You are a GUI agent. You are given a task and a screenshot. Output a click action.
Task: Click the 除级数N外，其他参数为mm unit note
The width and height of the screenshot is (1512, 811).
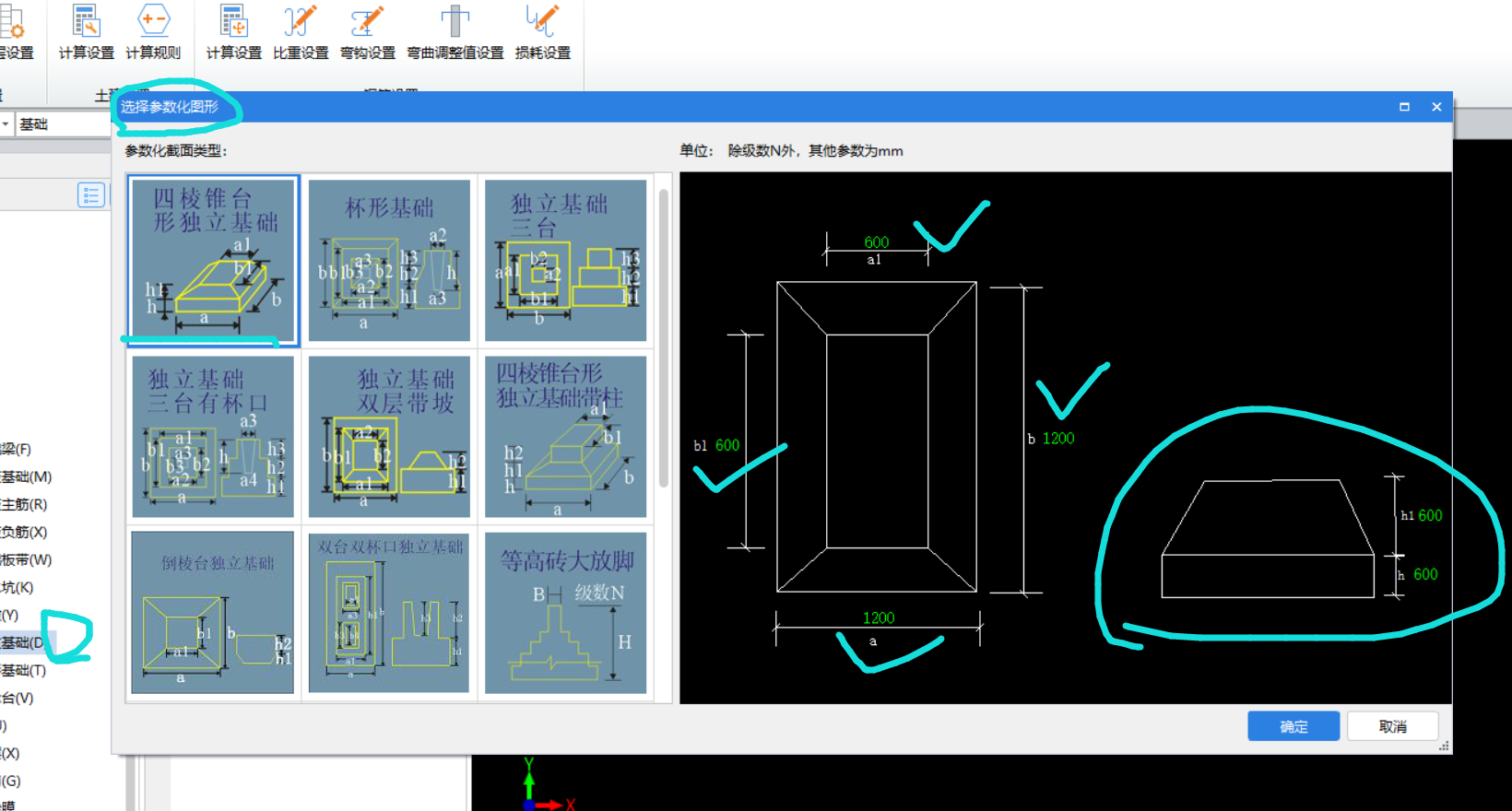pos(815,150)
